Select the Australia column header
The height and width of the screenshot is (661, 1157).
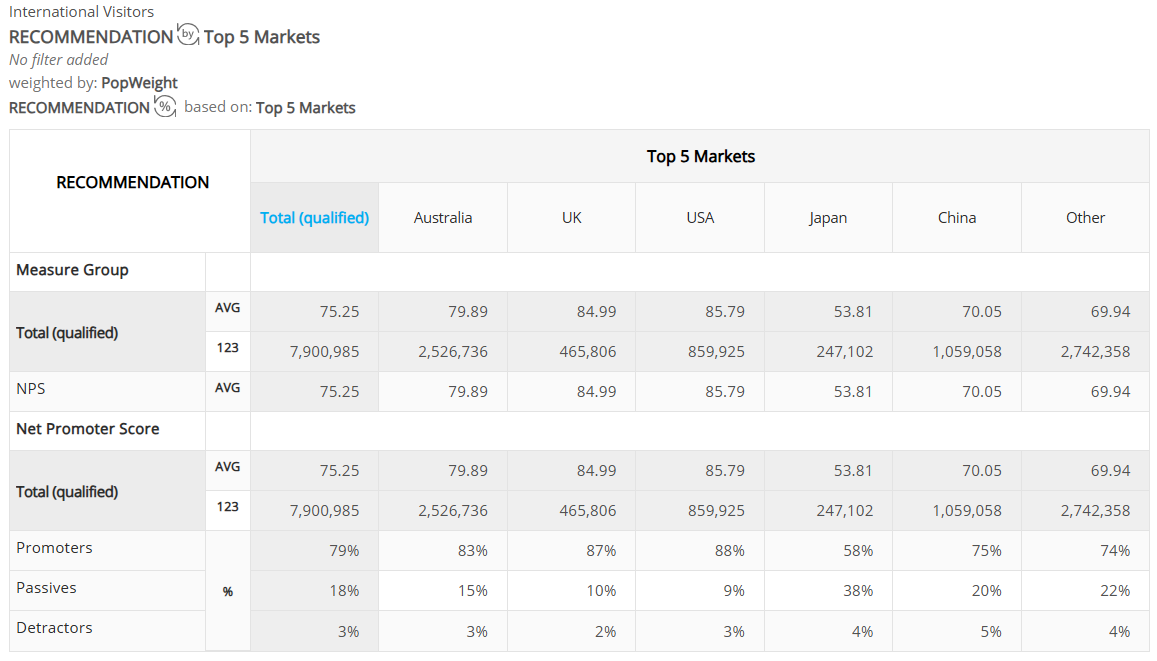(x=443, y=218)
